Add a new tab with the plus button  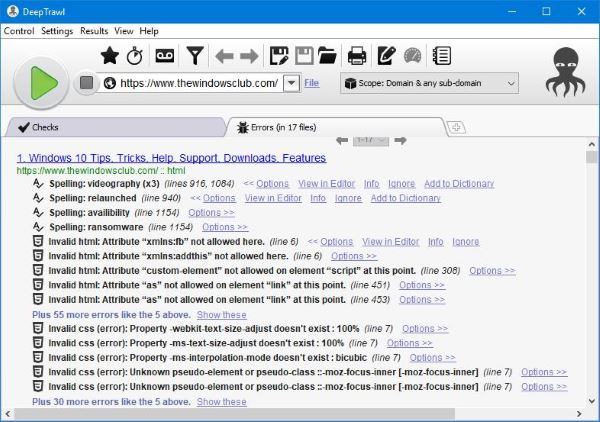[456, 127]
